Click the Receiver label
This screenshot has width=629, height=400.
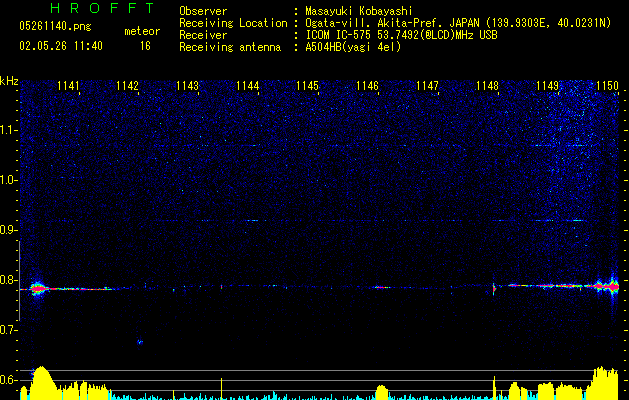click(203, 35)
